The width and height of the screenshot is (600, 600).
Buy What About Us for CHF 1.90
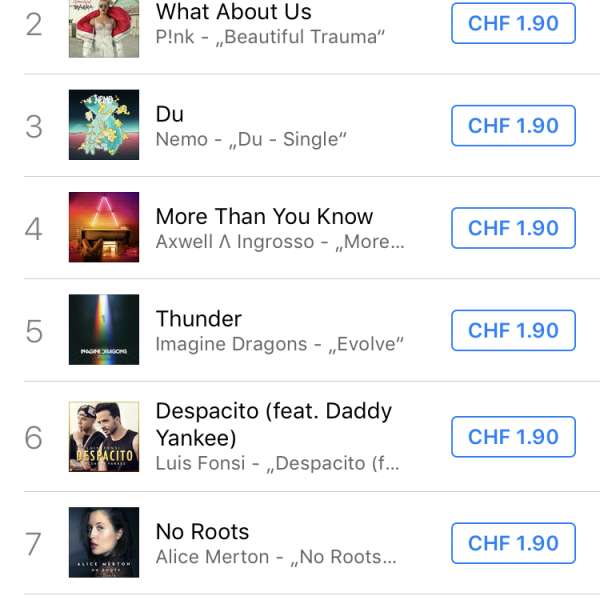coord(513,24)
